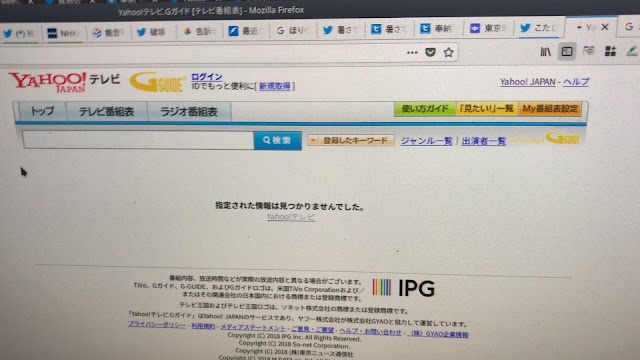
Task: Switch to the 奉納 tab
Action: pos(438,29)
